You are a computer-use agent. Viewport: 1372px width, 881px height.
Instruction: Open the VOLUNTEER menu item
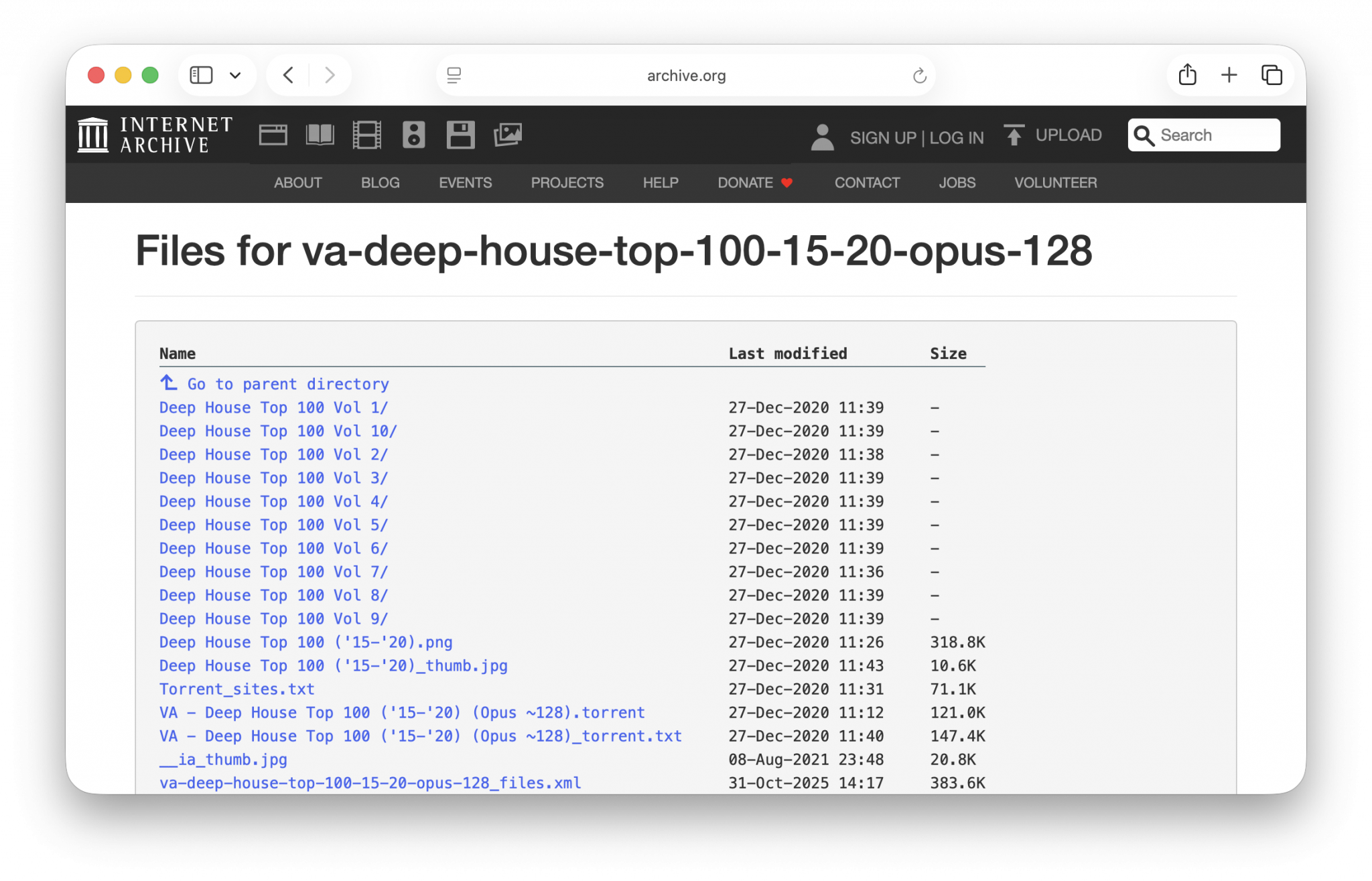(x=1055, y=183)
